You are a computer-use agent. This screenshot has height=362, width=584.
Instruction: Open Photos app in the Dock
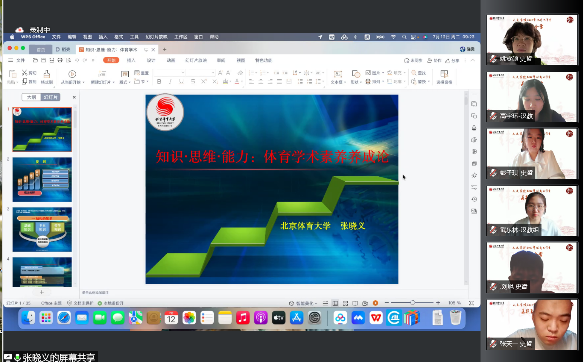189,318
